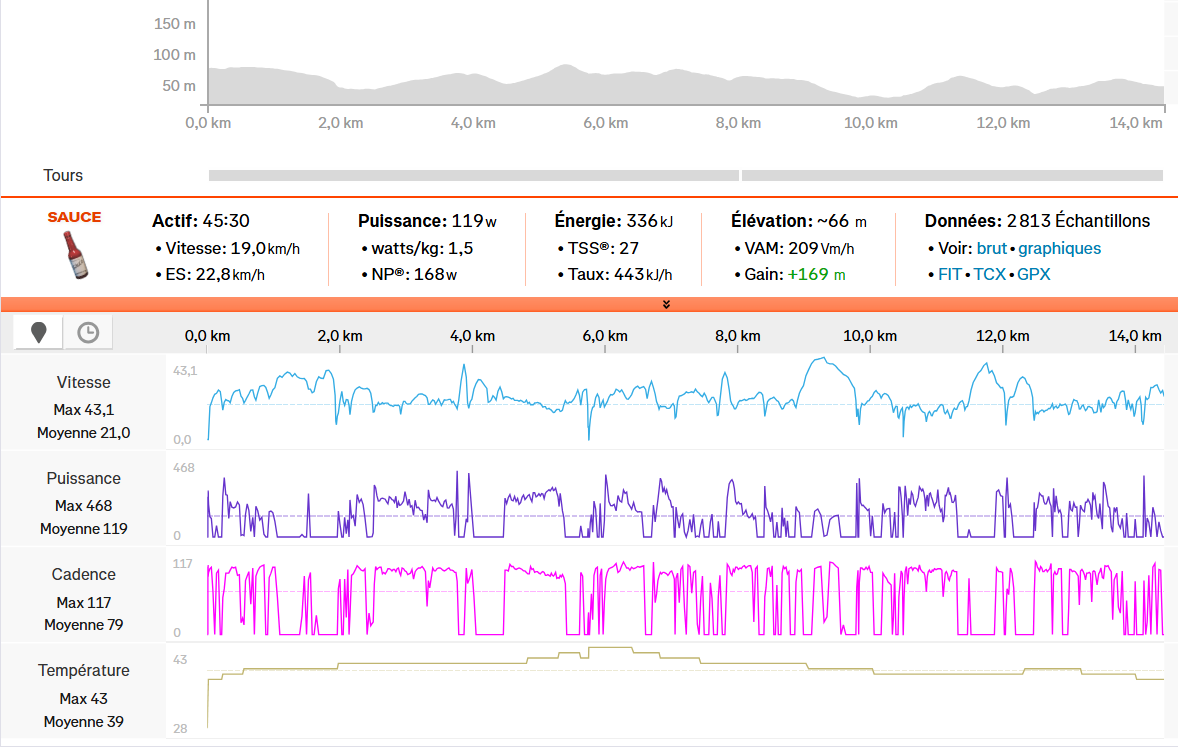Download the FIT file
The image size is (1178, 747).
coord(950,274)
